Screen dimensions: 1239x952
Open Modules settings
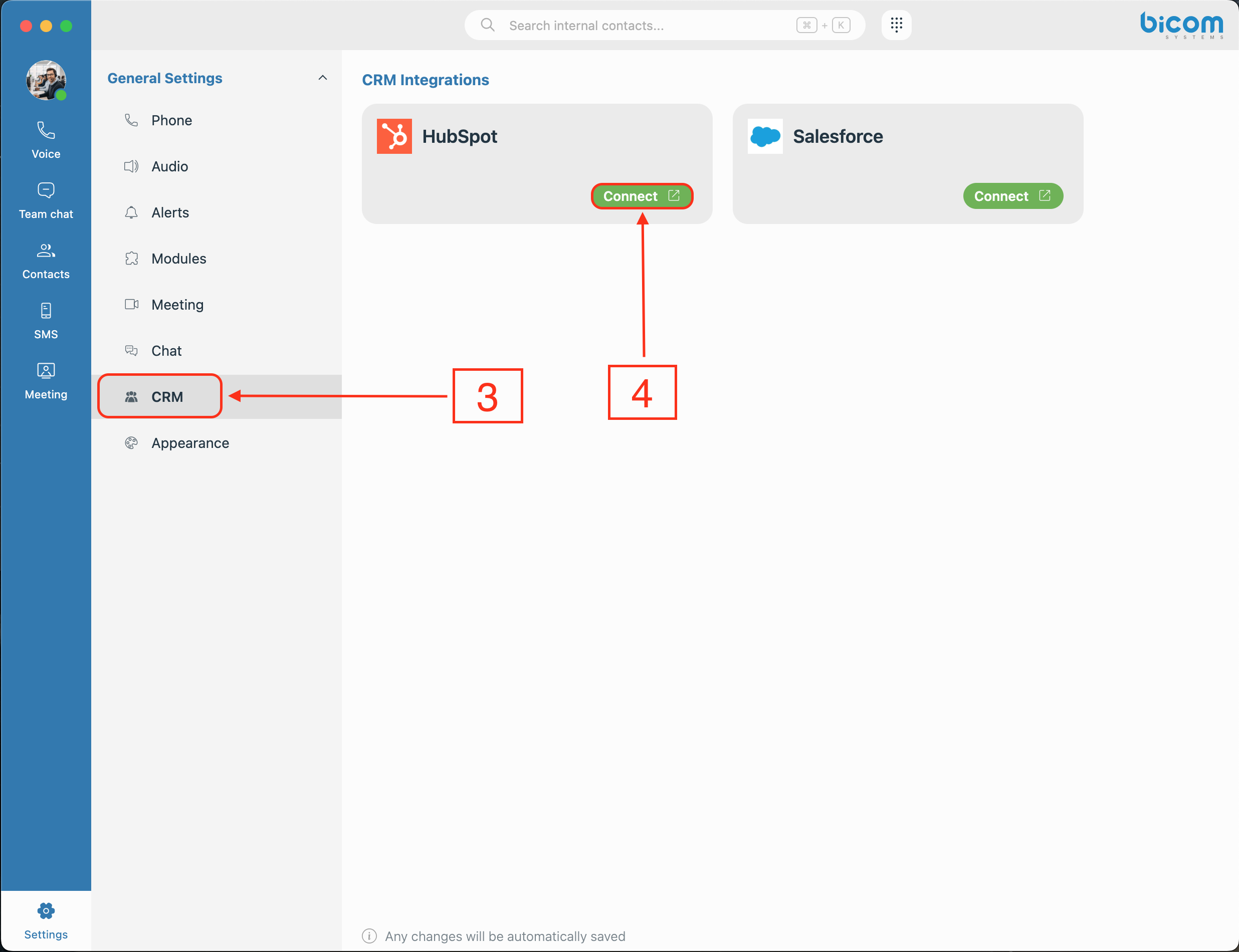pyautogui.click(x=217, y=259)
